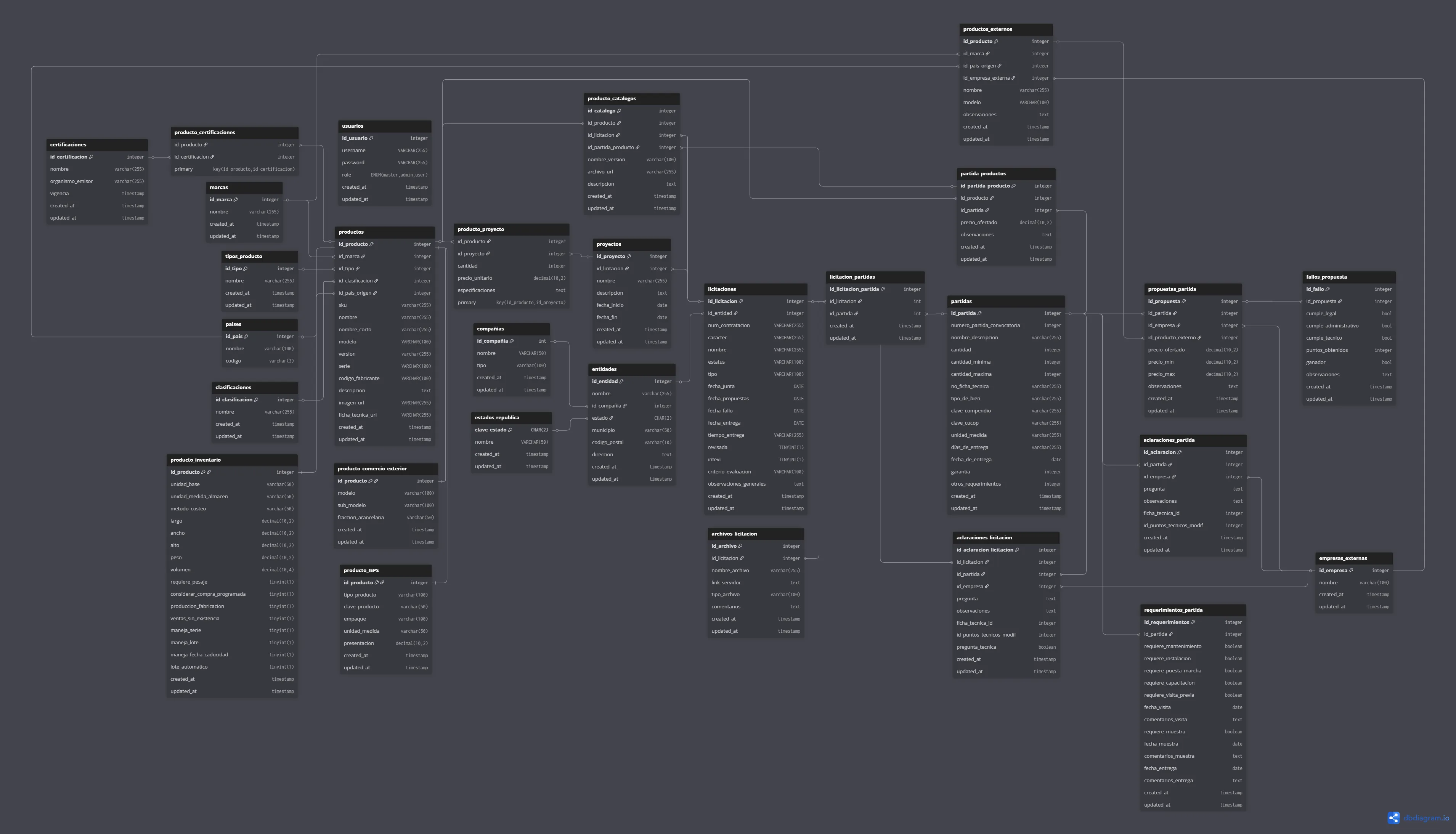Image resolution: width=1456 pixels, height=834 pixels.
Task: Select the aclaraciones_partida table header
Action: (x=1193, y=440)
